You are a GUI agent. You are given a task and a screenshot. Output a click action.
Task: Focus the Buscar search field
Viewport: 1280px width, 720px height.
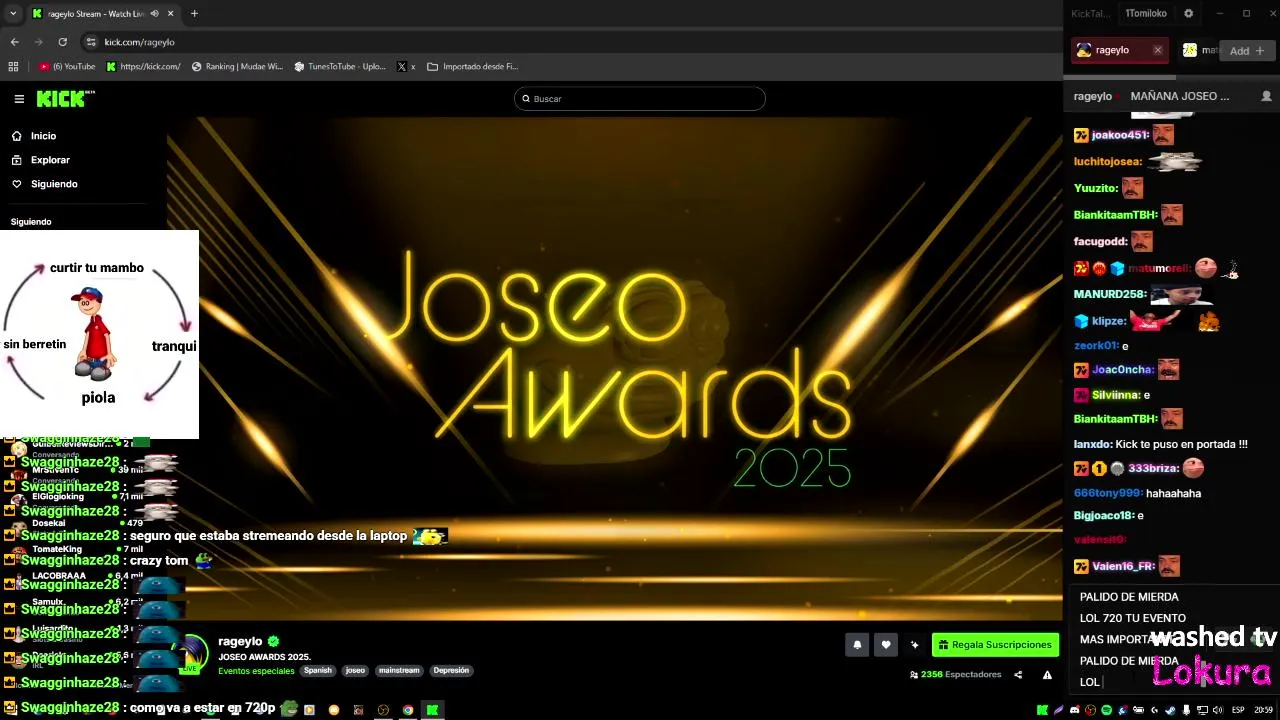pos(640,99)
